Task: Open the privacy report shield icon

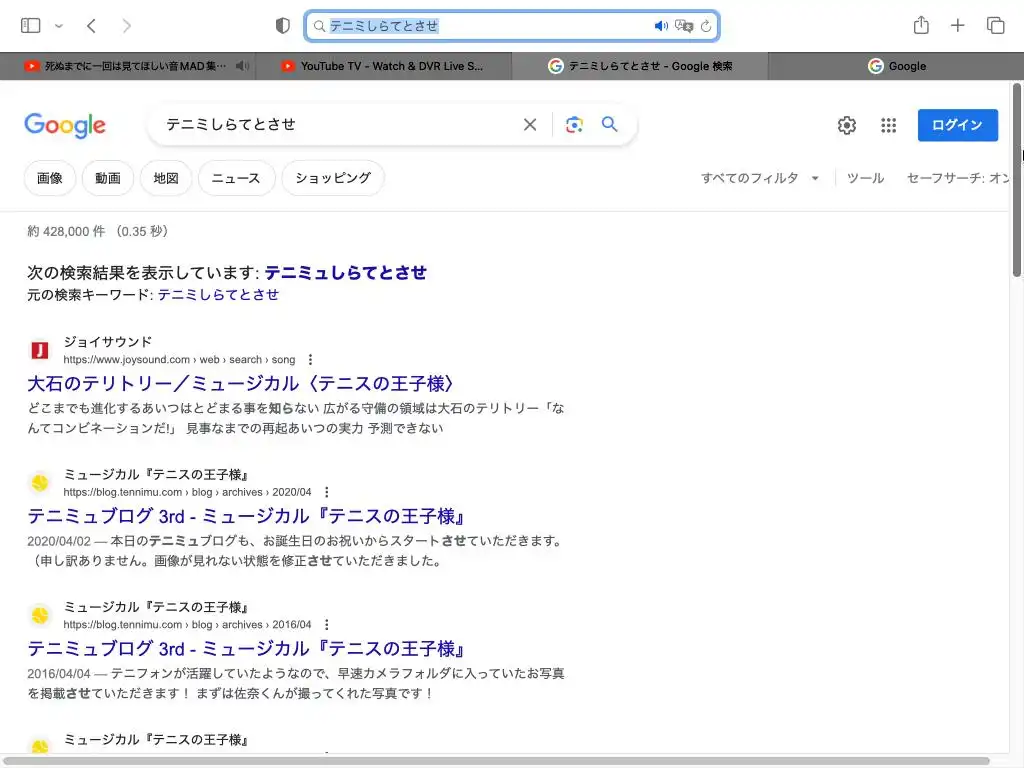Action: point(282,25)
